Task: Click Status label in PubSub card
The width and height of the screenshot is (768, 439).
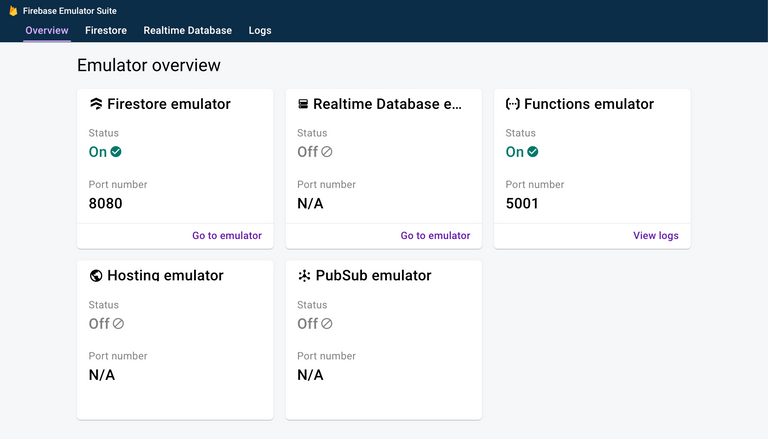Action: pos(312,305)
